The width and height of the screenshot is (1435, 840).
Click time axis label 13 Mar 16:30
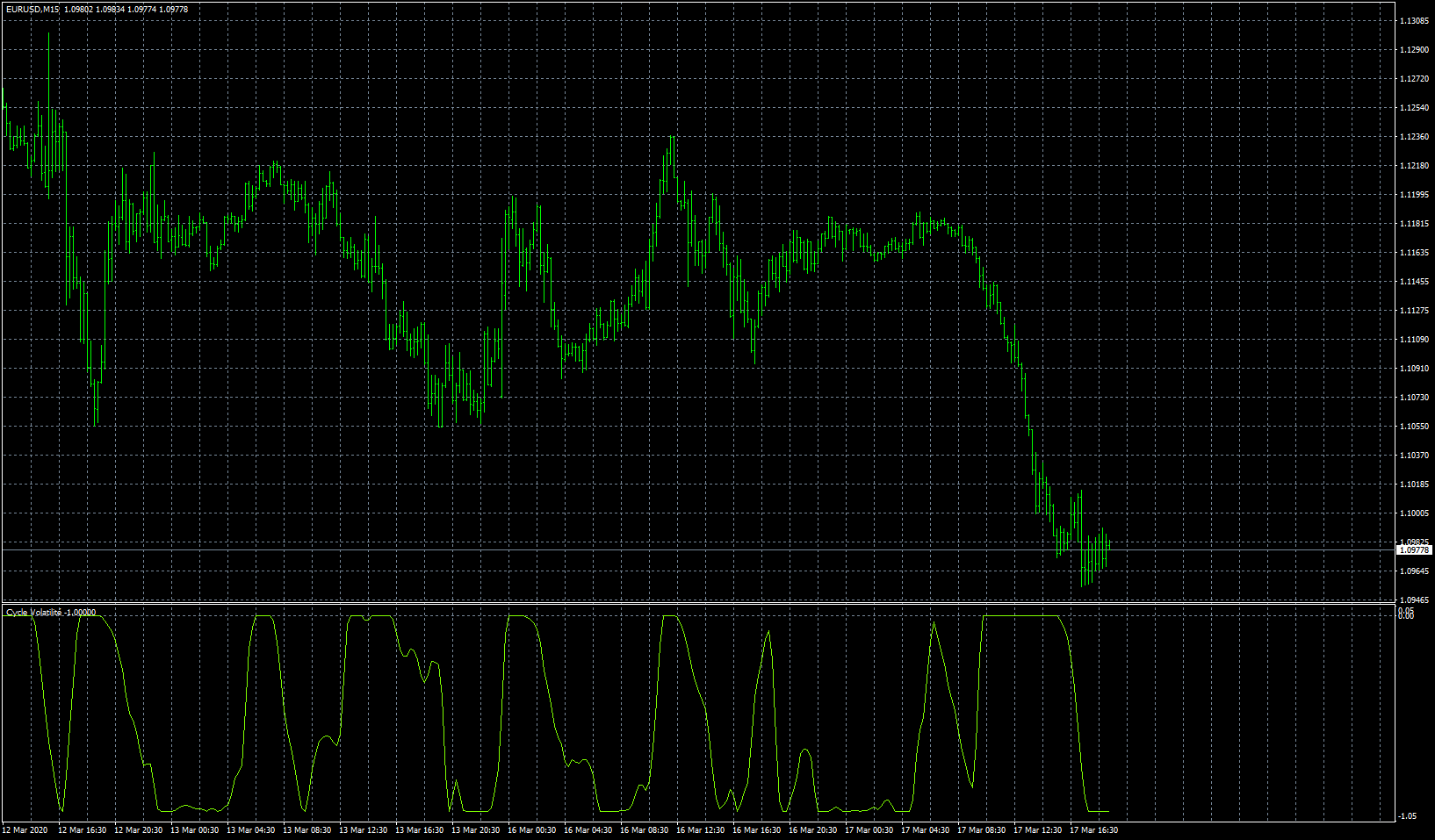point(420,830)
